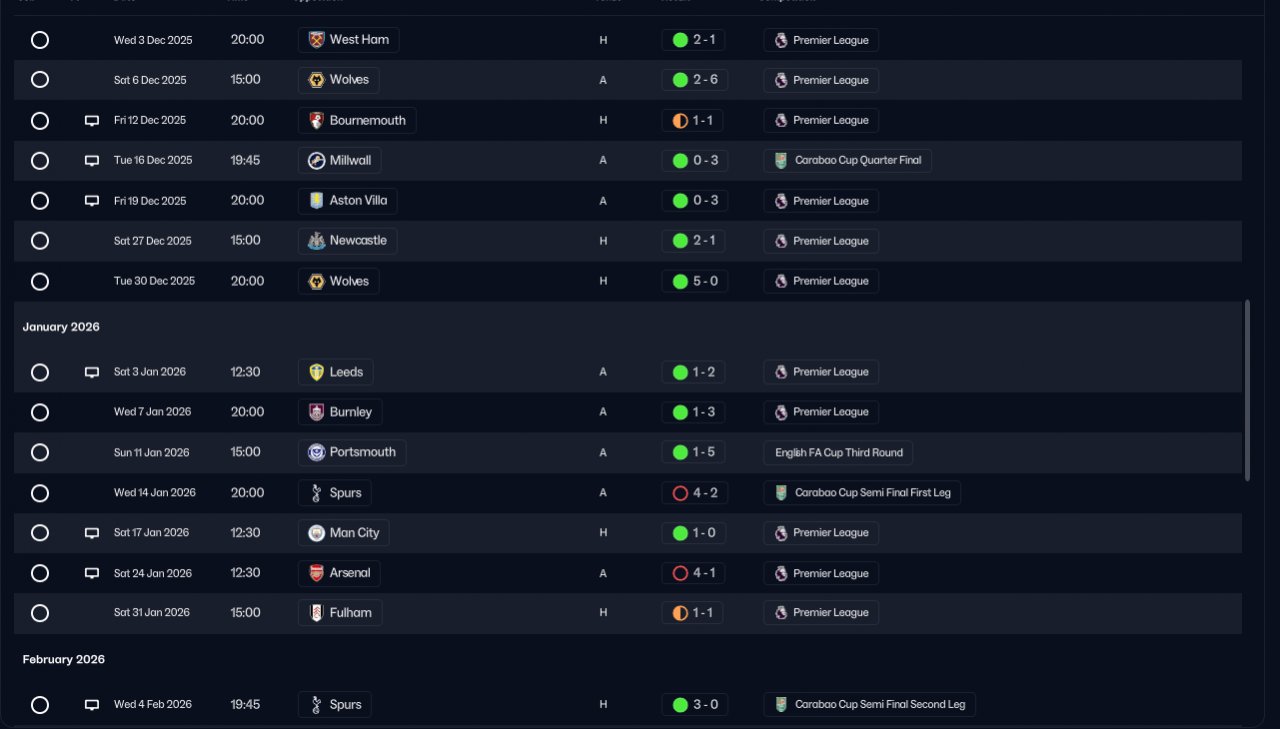Open the 2 - 6 result against Wolves
Viewport: 1280px width, 729px height.
[x=695, y=80]
